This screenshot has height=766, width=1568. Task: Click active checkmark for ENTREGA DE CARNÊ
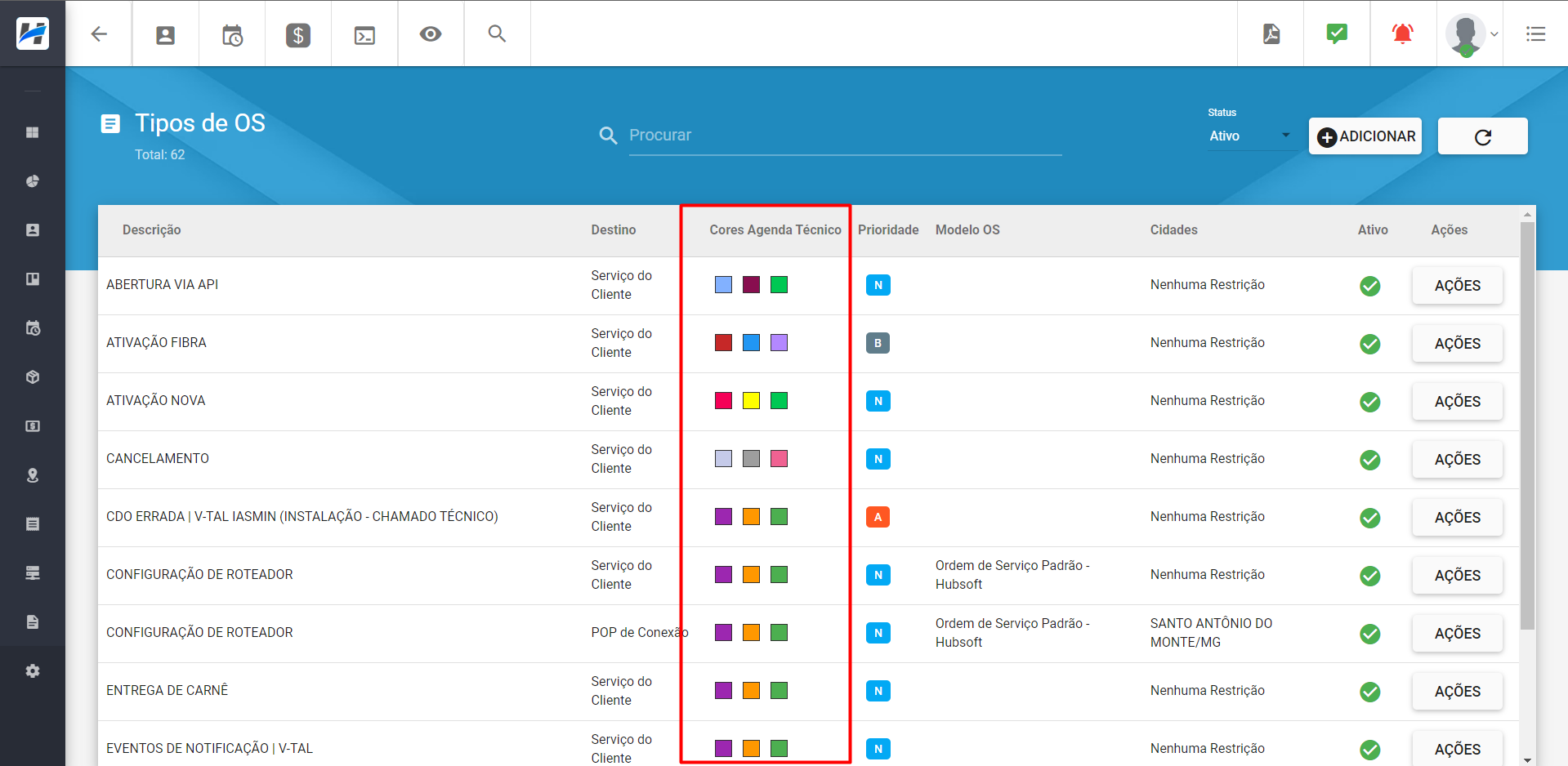coord(1370,692)
